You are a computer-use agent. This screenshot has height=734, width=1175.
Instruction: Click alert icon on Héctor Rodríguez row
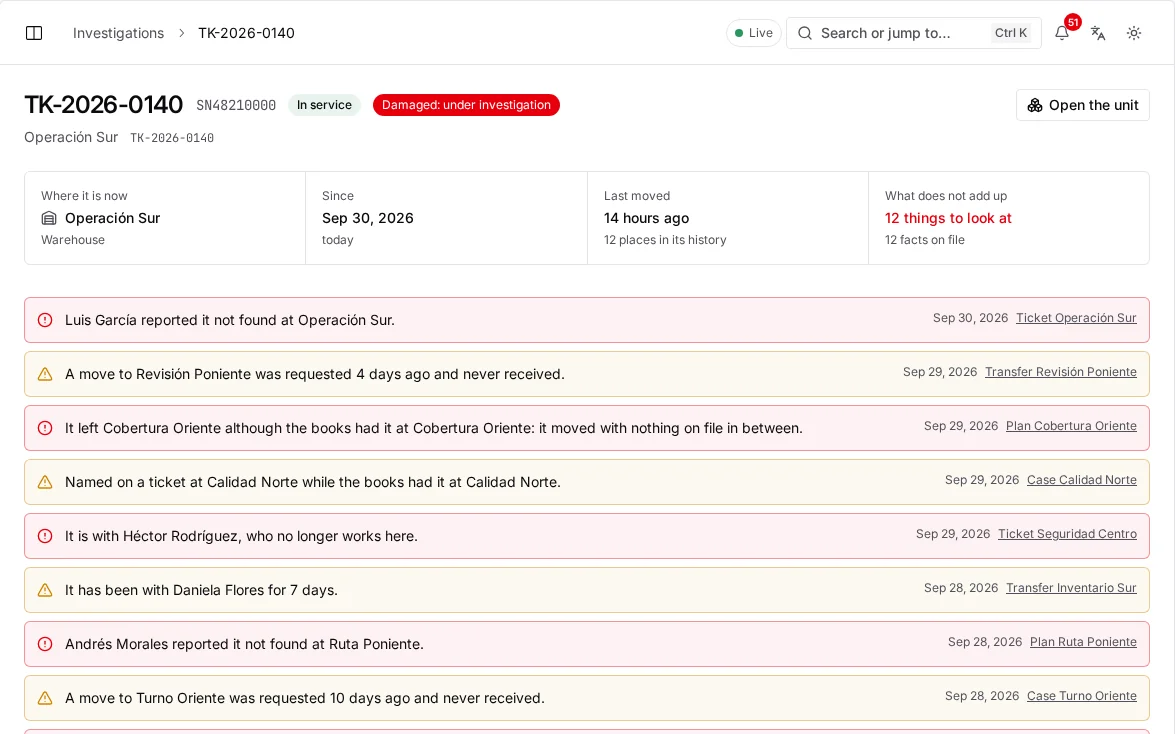[x=45, y=536]
